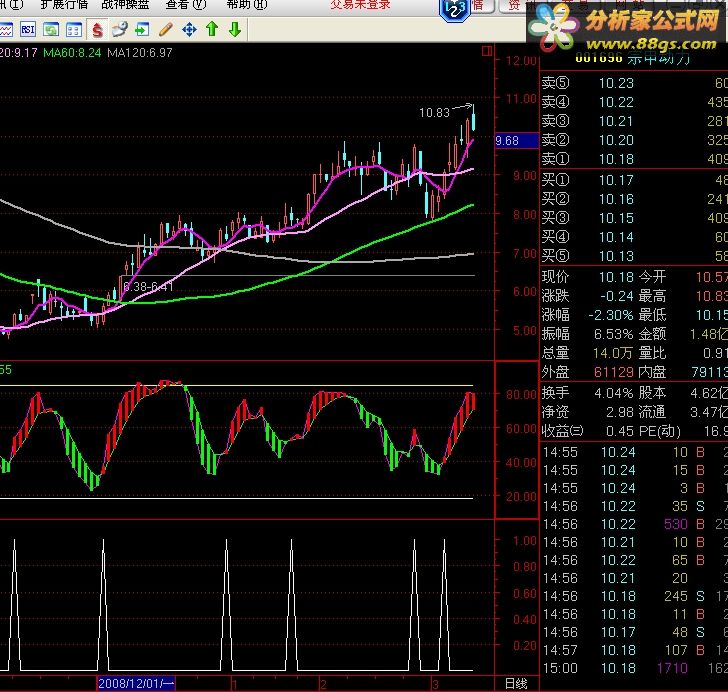Select the pencil drawing tool
The height and width of the screenshot is (692, 728).
point(166,30)
